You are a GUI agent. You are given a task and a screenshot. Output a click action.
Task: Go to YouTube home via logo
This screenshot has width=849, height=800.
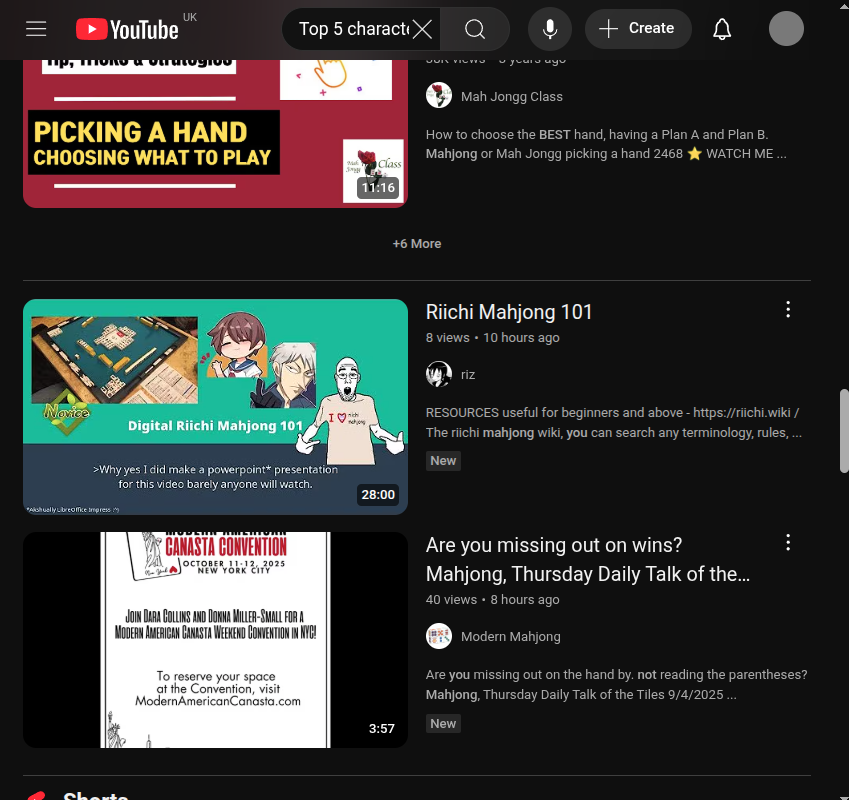click(127, 29)
